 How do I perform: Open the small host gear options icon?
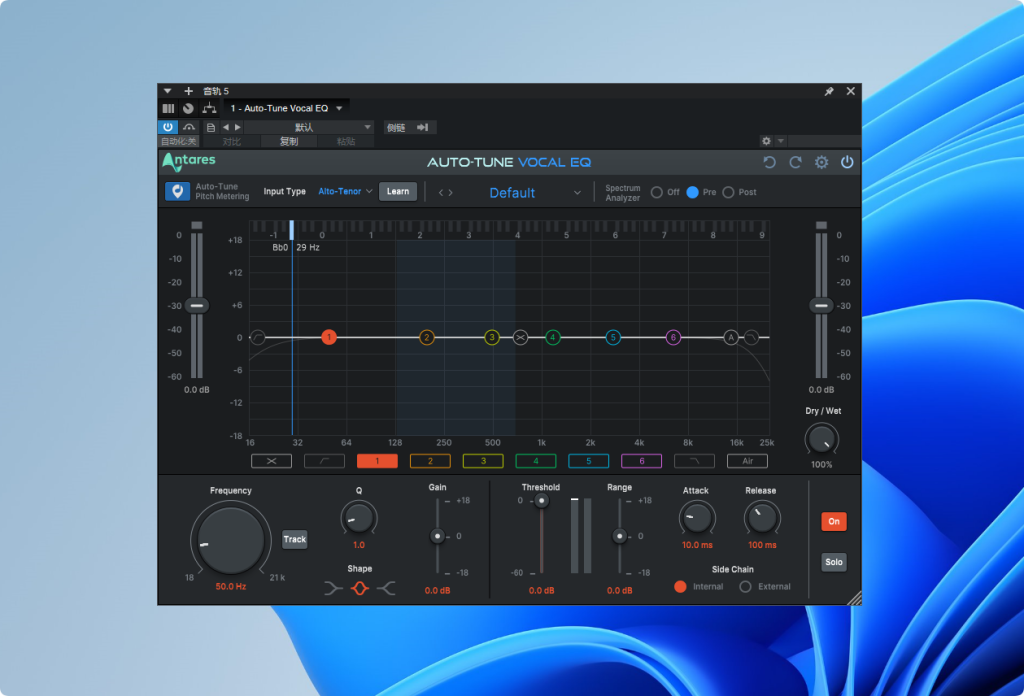click(x=766, y=141)
